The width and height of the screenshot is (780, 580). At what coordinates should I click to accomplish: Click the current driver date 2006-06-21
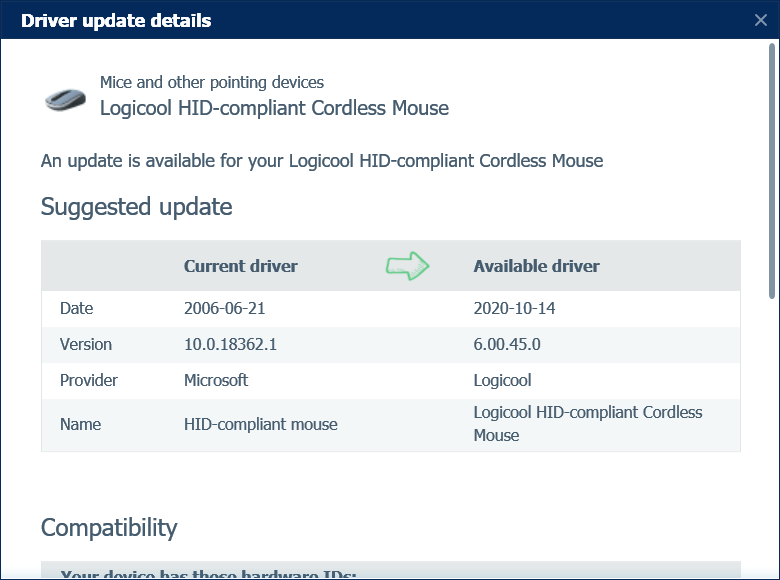click(225, 308)
